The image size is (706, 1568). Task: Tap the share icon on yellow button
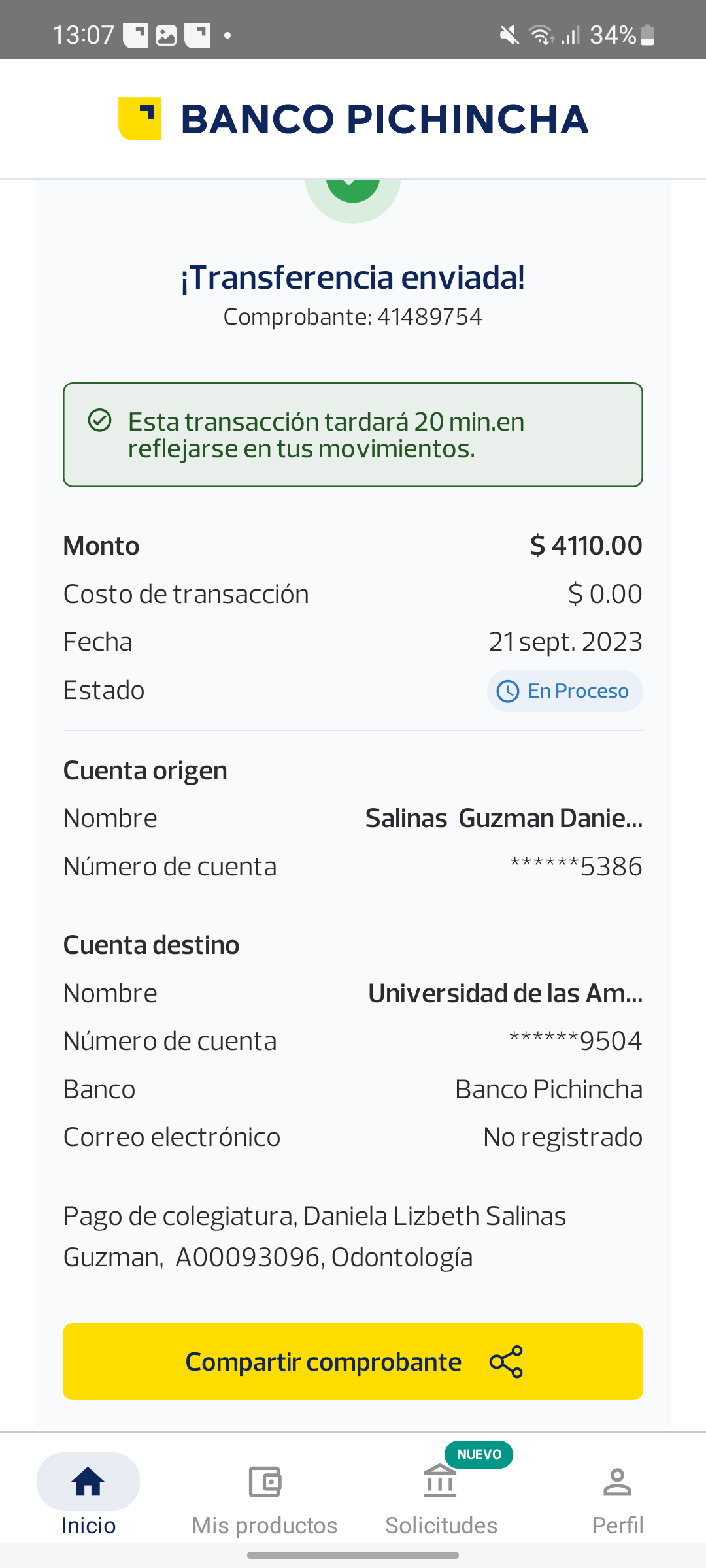[506, 1362]
